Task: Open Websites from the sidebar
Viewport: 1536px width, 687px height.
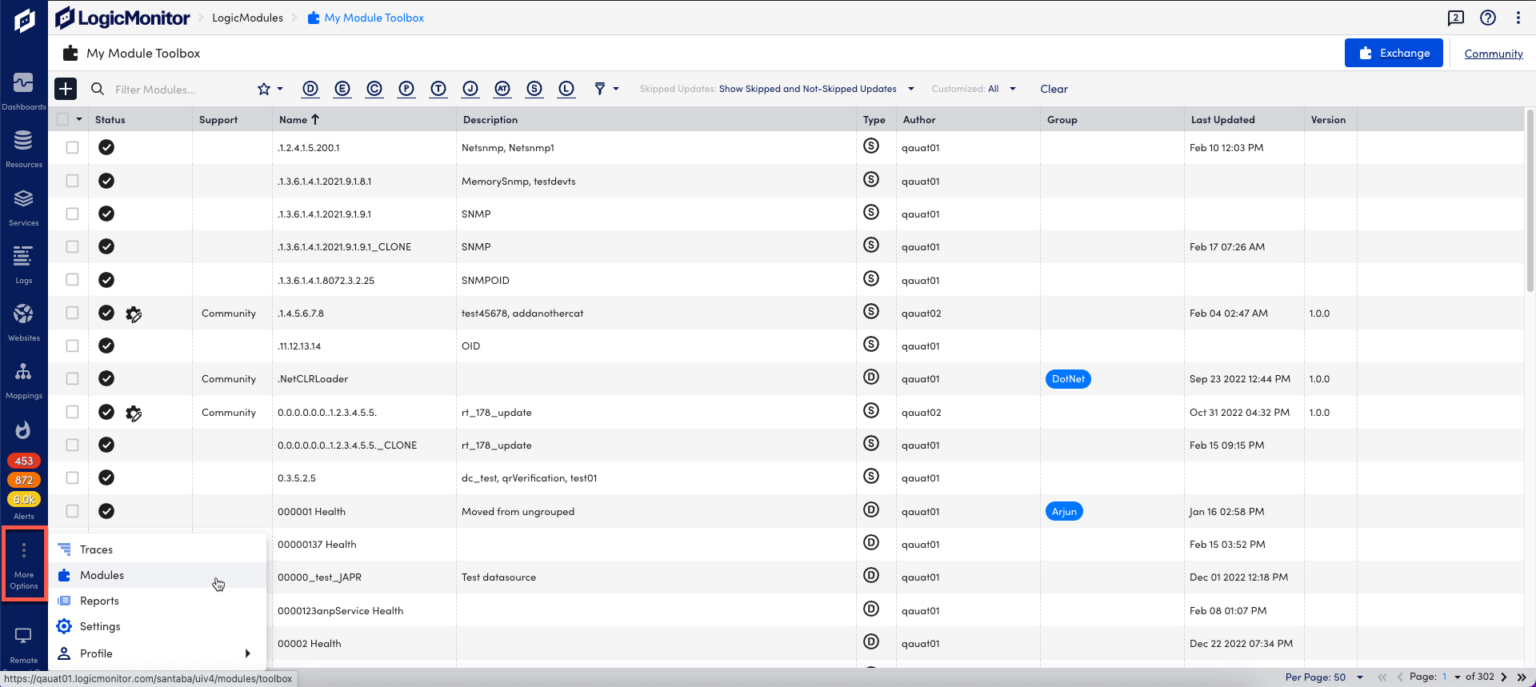Action: pos(23,320)
